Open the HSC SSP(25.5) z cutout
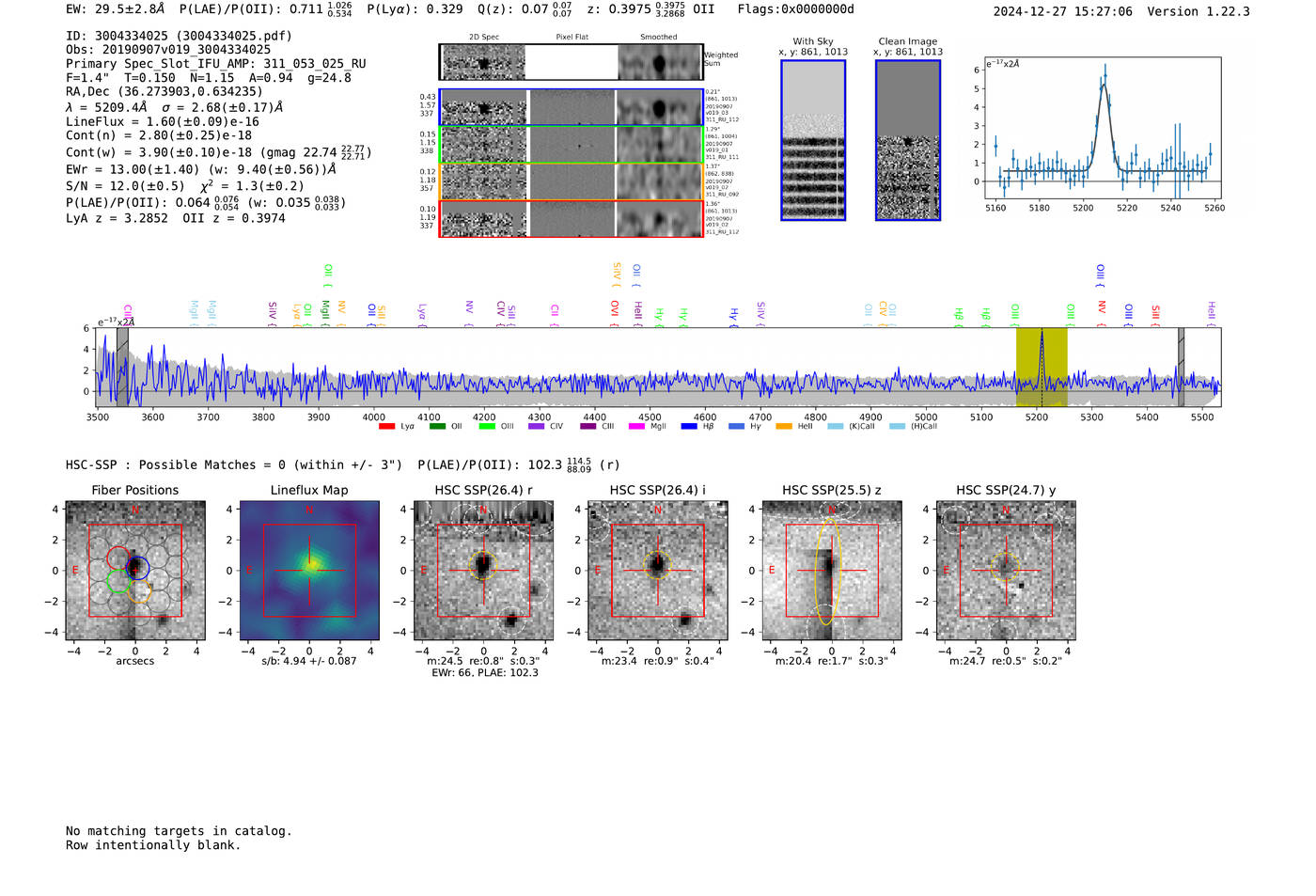Screen dimensions: 1316x896 pyautogui.click(x=832, y=570)
